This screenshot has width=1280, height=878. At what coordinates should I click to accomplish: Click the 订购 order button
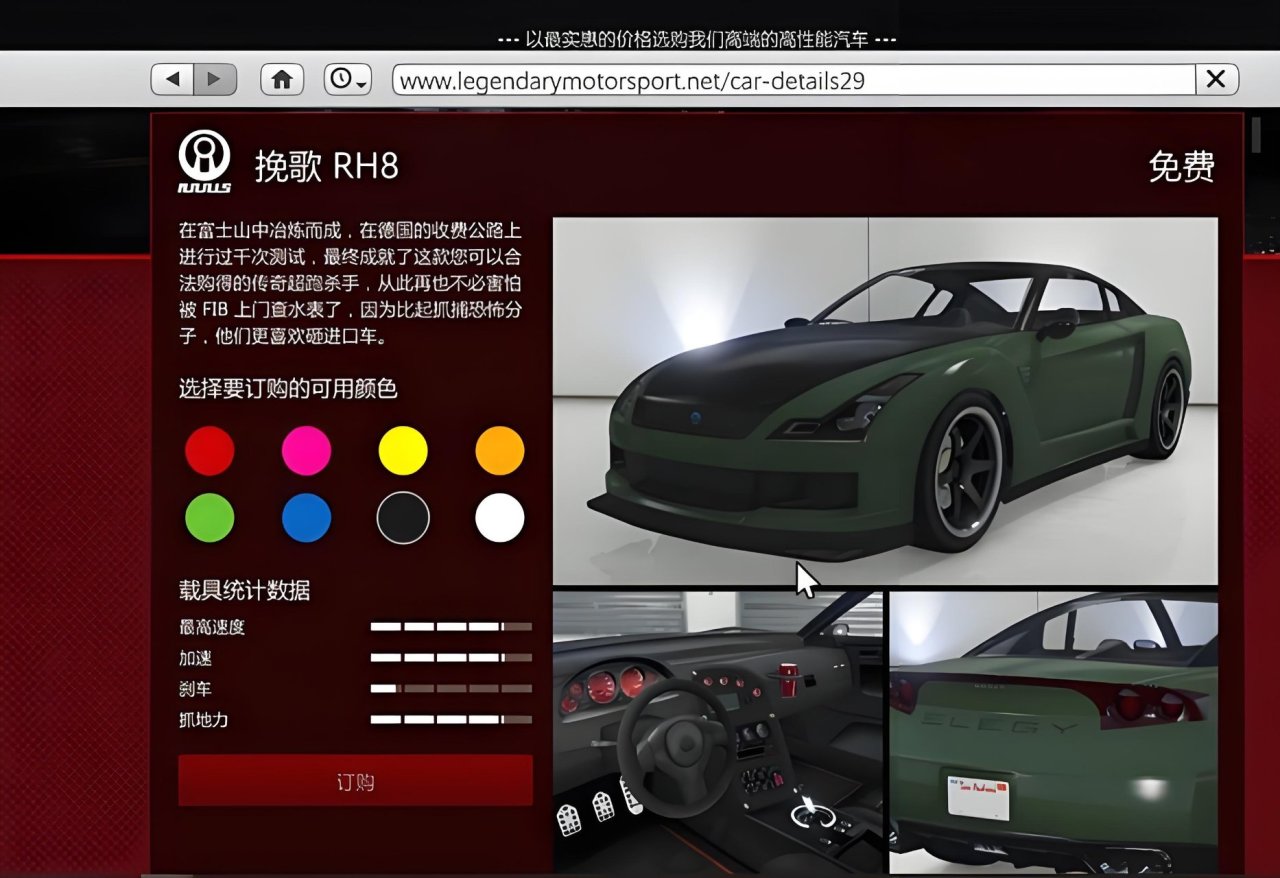pos(355,781)
